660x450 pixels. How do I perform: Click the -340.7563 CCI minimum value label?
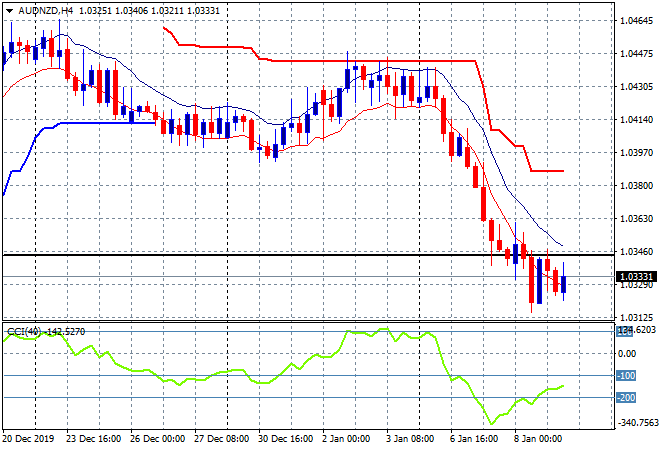coord(636,423)
